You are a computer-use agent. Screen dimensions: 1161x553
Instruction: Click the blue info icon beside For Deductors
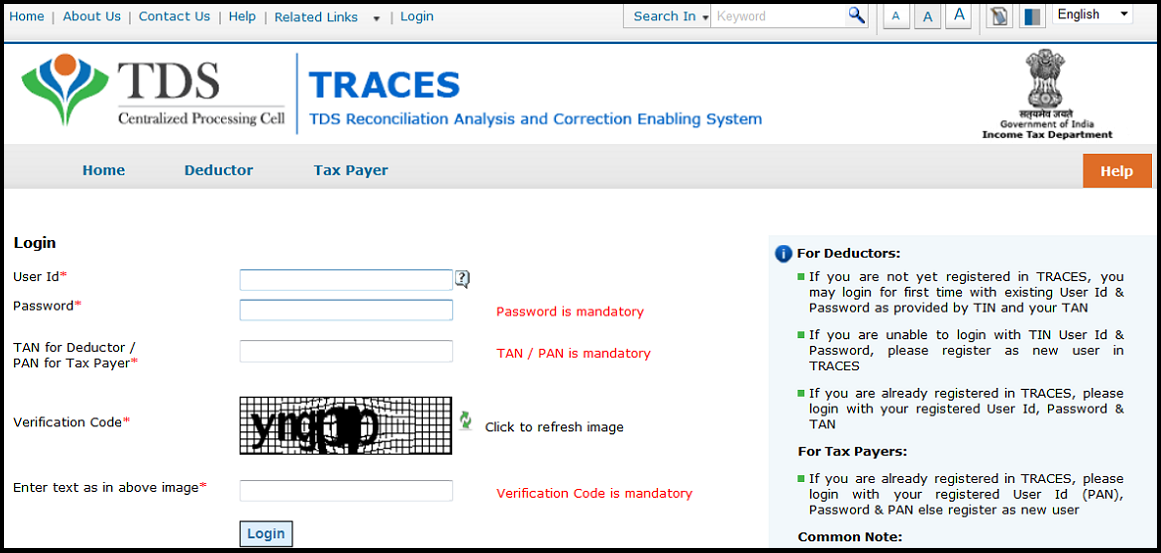[783, 254]
